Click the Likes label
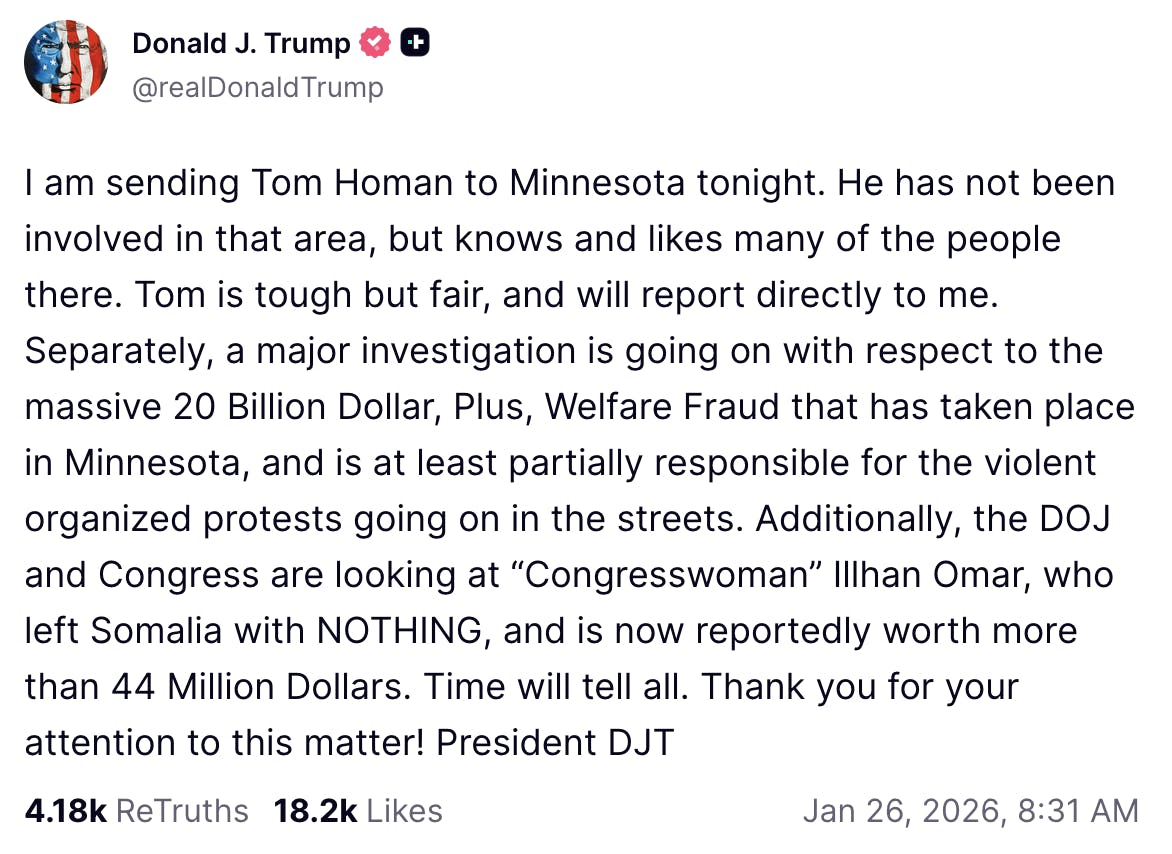Screen dimensions: 1172x854 coord(403,811)
